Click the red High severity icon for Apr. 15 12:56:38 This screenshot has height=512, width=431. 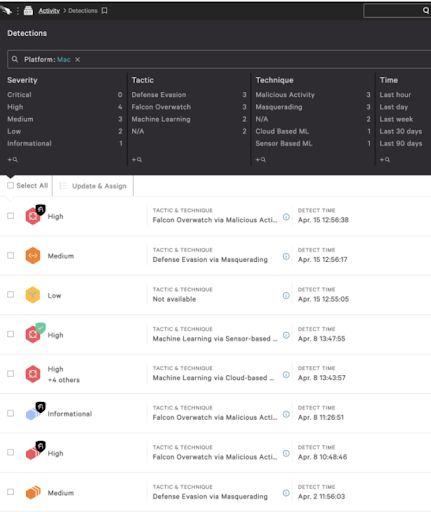click(33, 216)
